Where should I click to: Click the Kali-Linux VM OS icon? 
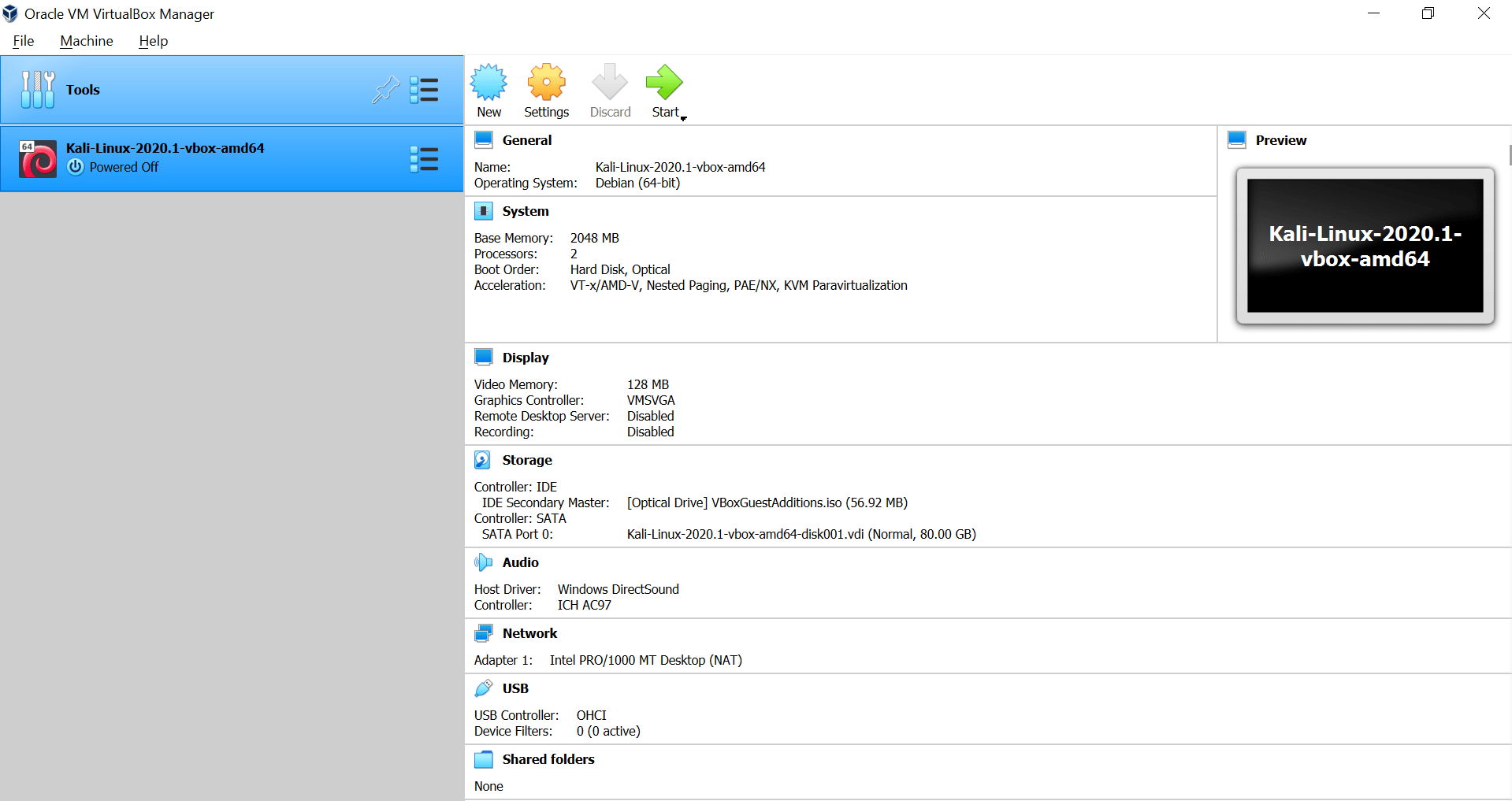38,159
